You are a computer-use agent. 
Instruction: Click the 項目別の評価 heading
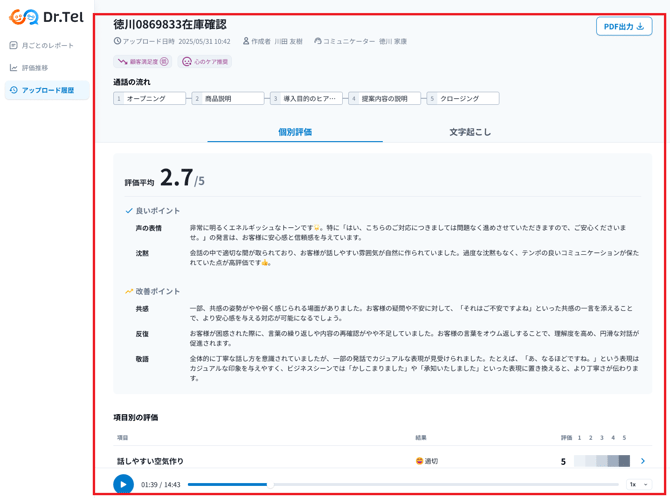pyautogui.click(x=136, y=418)
